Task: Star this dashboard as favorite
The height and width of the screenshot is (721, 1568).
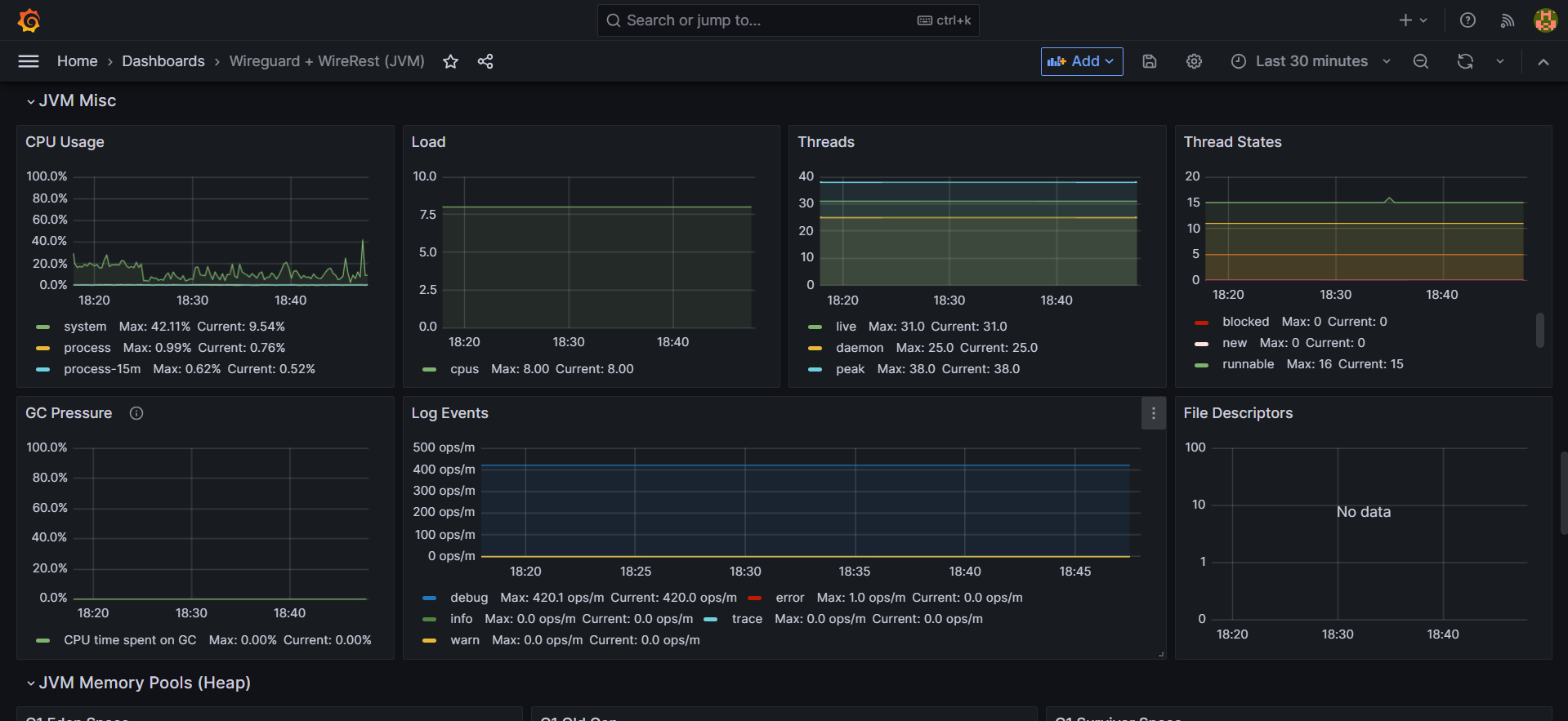Action: pyautogui.click(x=450, y=61)
